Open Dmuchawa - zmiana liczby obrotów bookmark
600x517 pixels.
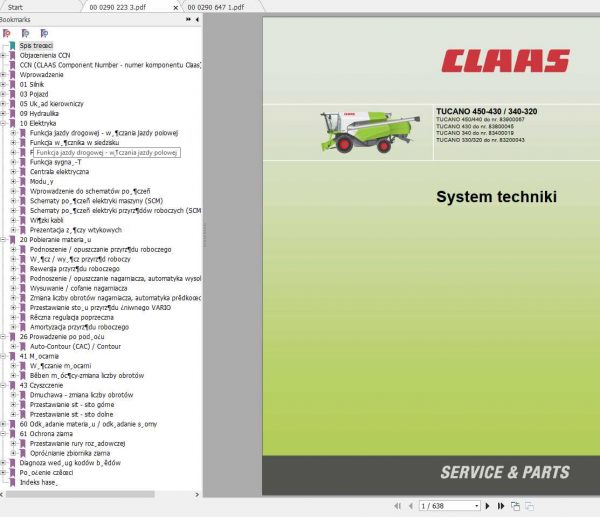(x=82, y=395)
